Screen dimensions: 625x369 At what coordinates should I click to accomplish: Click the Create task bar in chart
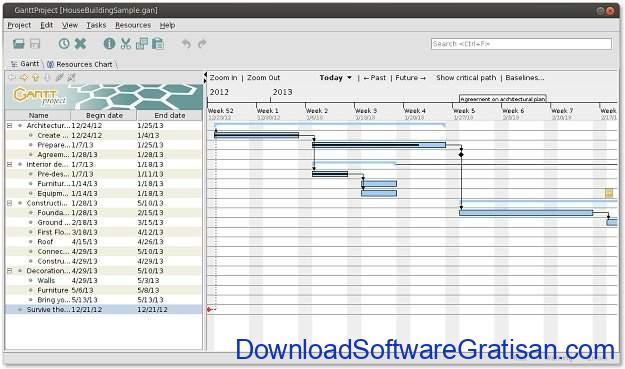pos(256,135)
